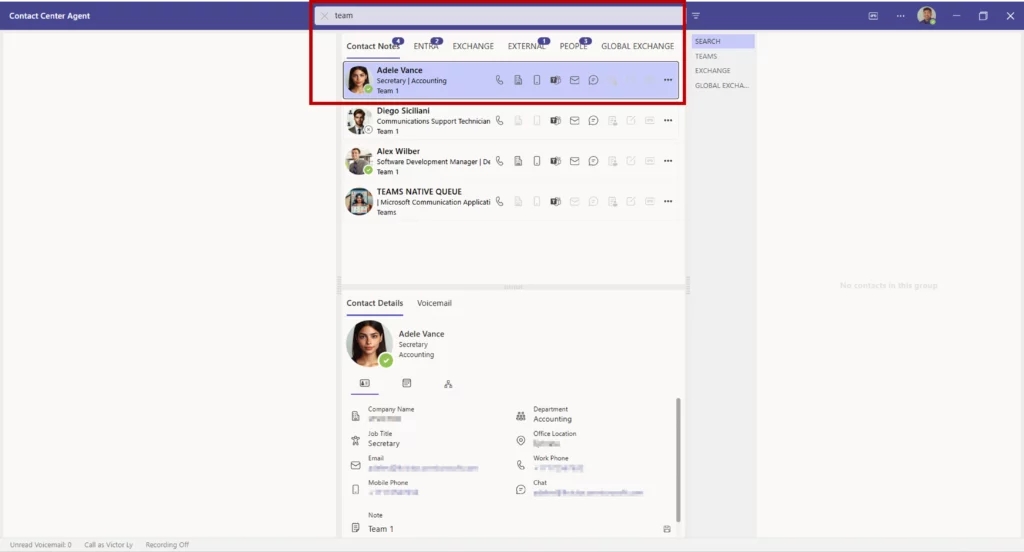Screen dimensions: 1024x552
Task: Save the contact note with the save icon
Action: point(667,528)
